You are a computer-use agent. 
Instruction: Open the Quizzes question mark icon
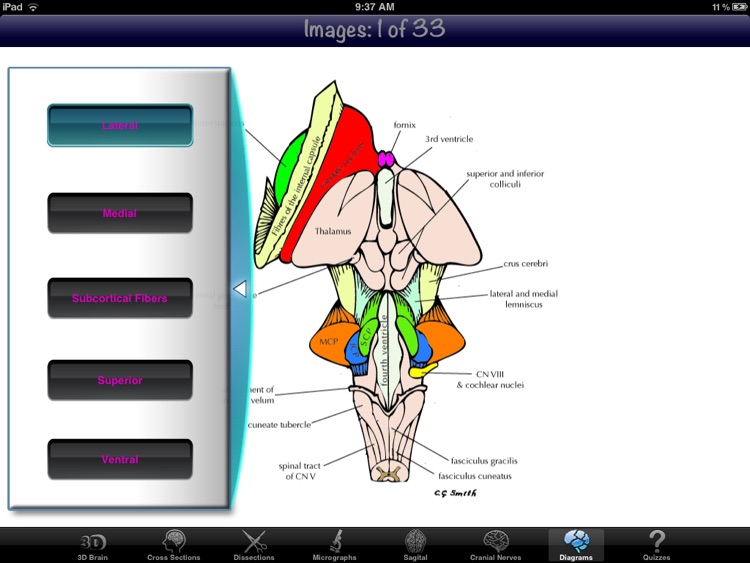pos(657,541)
